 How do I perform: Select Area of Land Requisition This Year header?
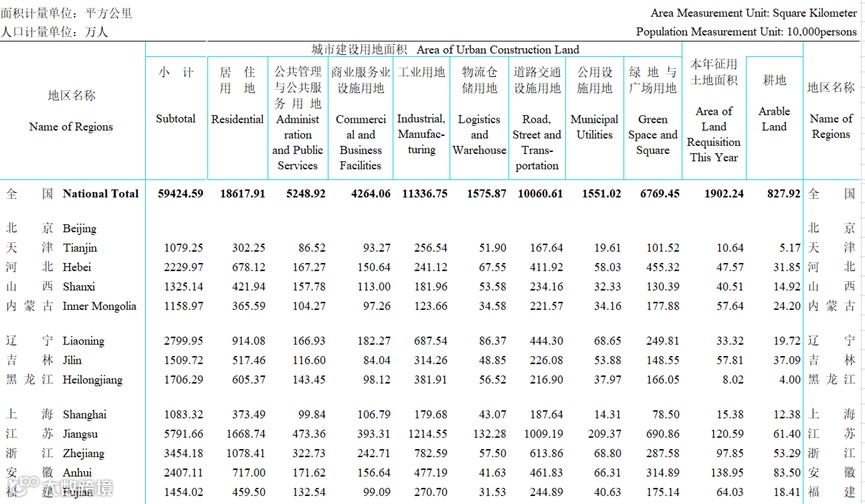(x=714, y=134)
